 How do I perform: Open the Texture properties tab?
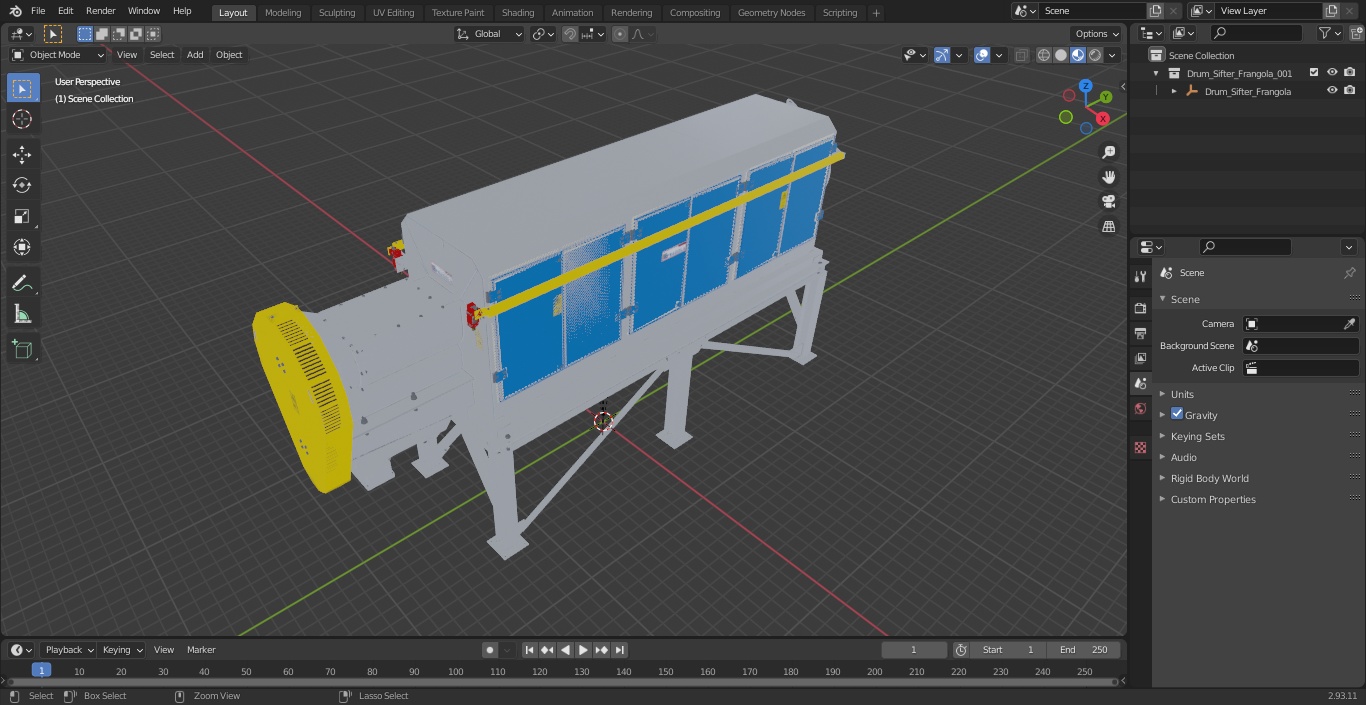(x=1140, y=447)
